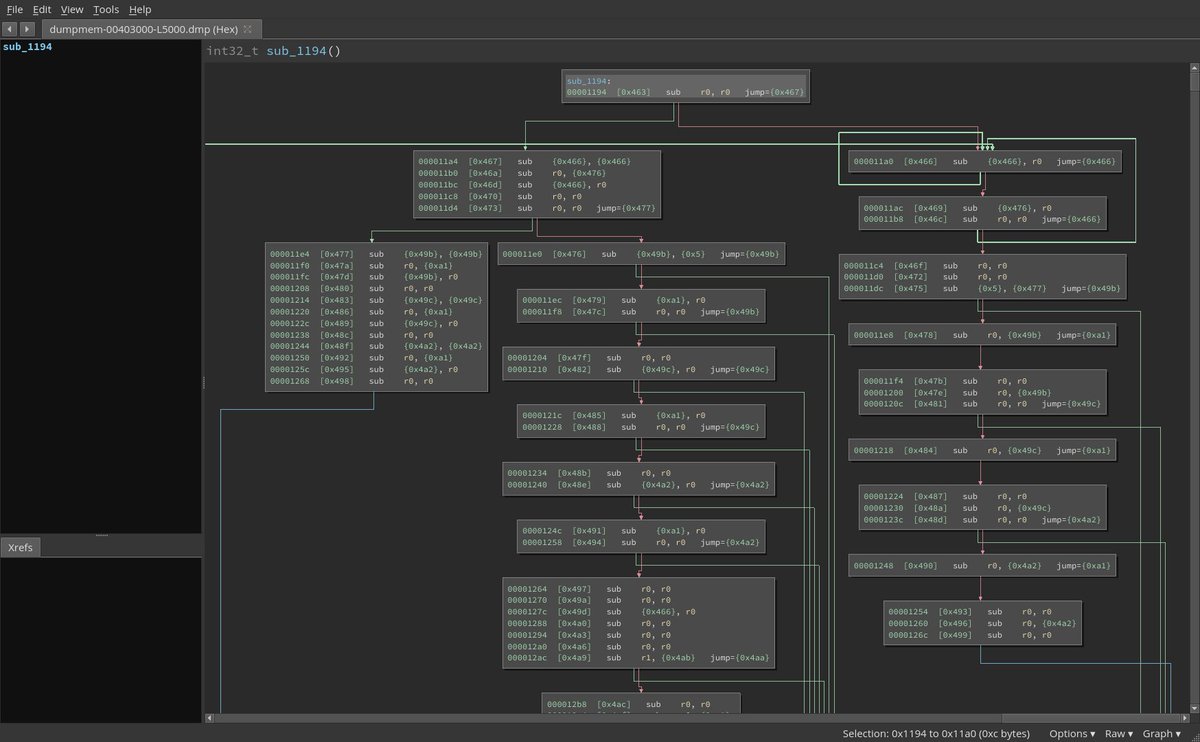Select sub_1194: label in entry block
Viewport: 1200px width, 742px height.
[x=587, y=80]
